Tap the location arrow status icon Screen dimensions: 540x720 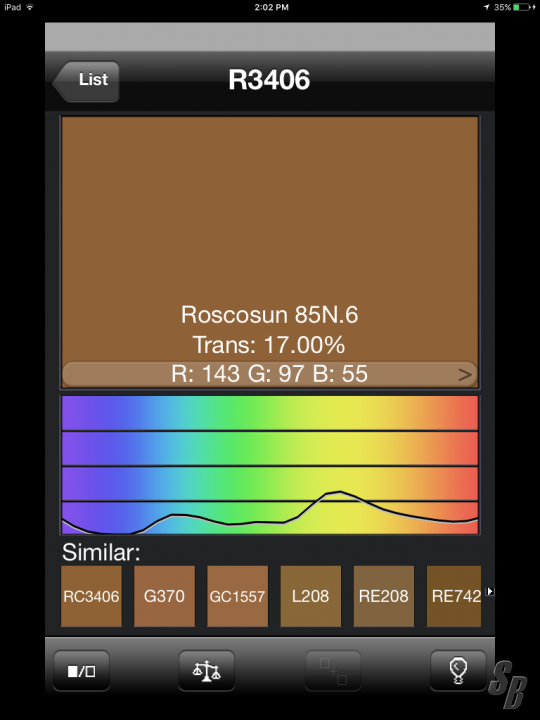click(x=486, y=7)
